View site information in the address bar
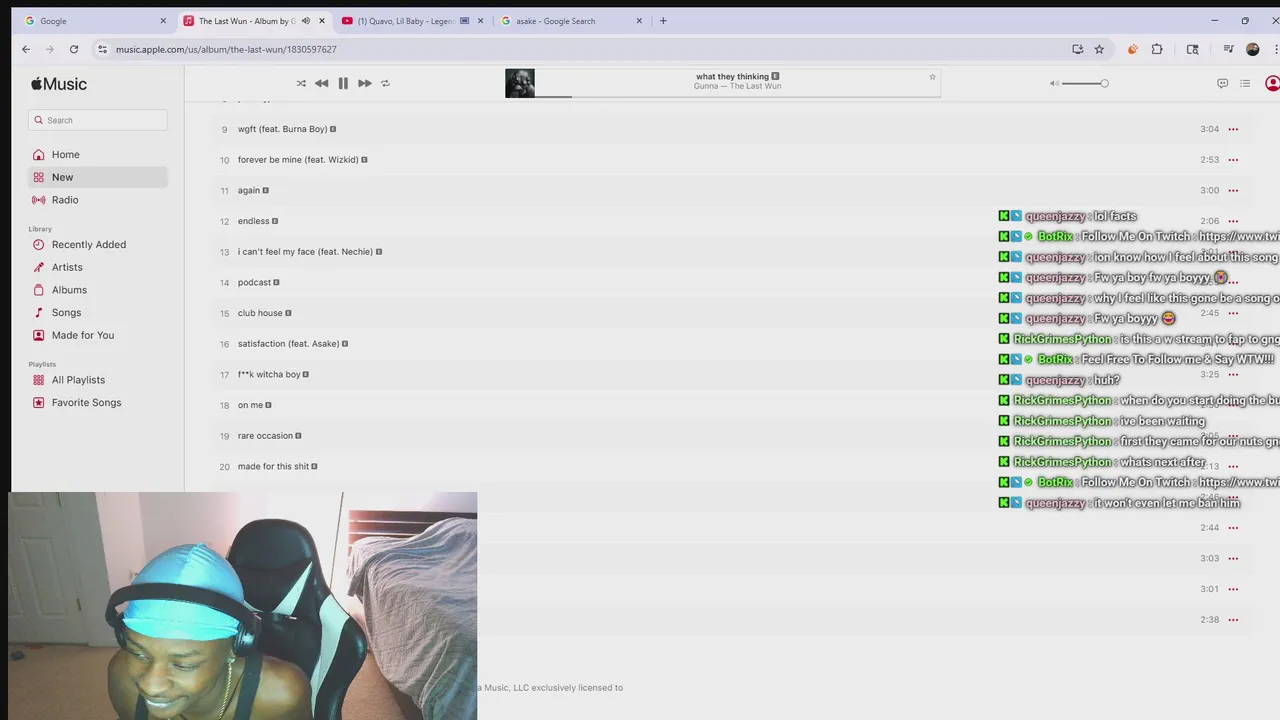Viewport: 1280px width, 720px height. click(x=102, y=49)
